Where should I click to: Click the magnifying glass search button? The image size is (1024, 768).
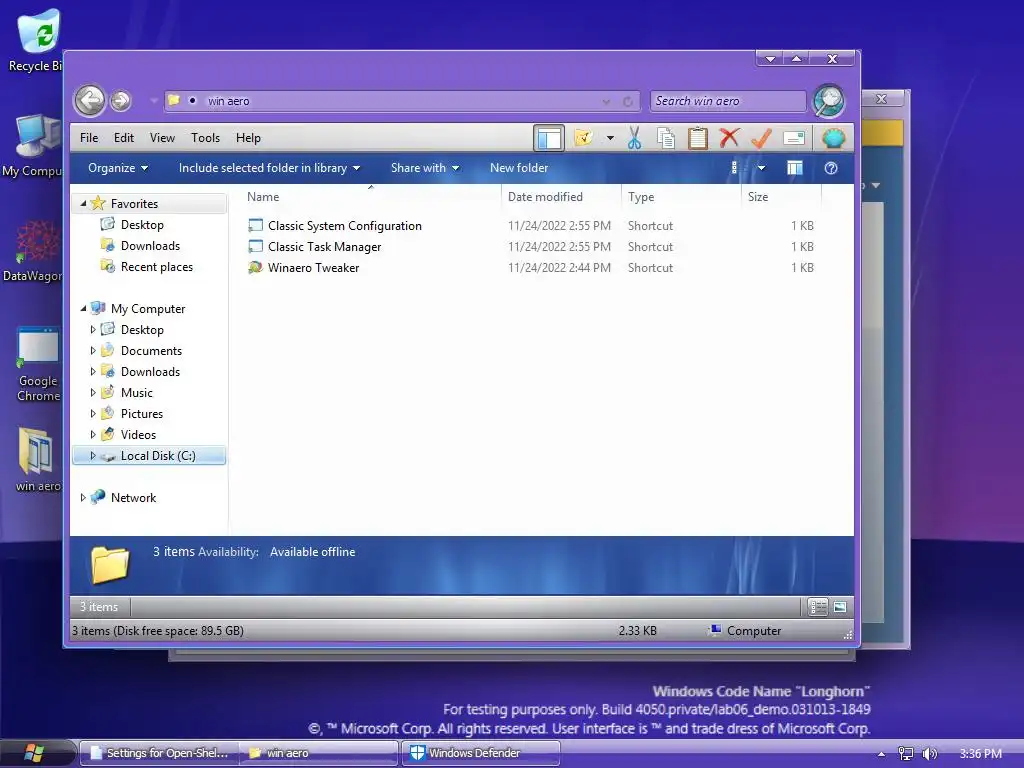829,101
